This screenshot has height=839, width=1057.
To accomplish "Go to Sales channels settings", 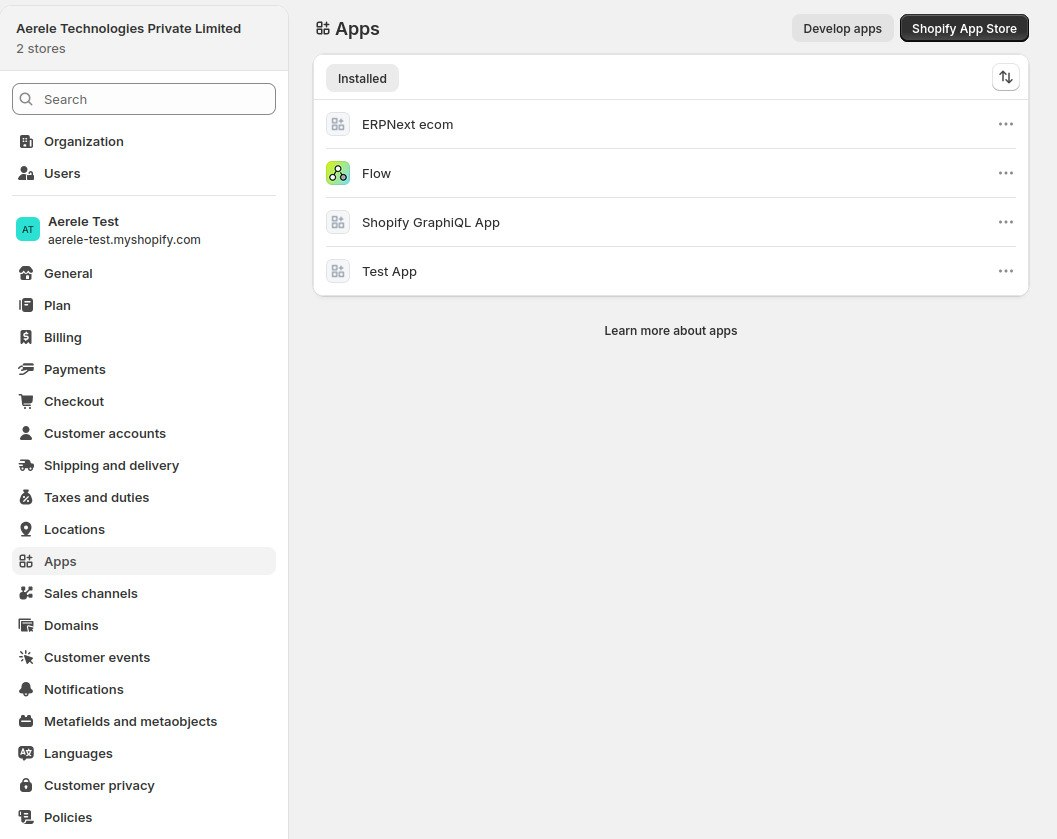I will 144,593.
